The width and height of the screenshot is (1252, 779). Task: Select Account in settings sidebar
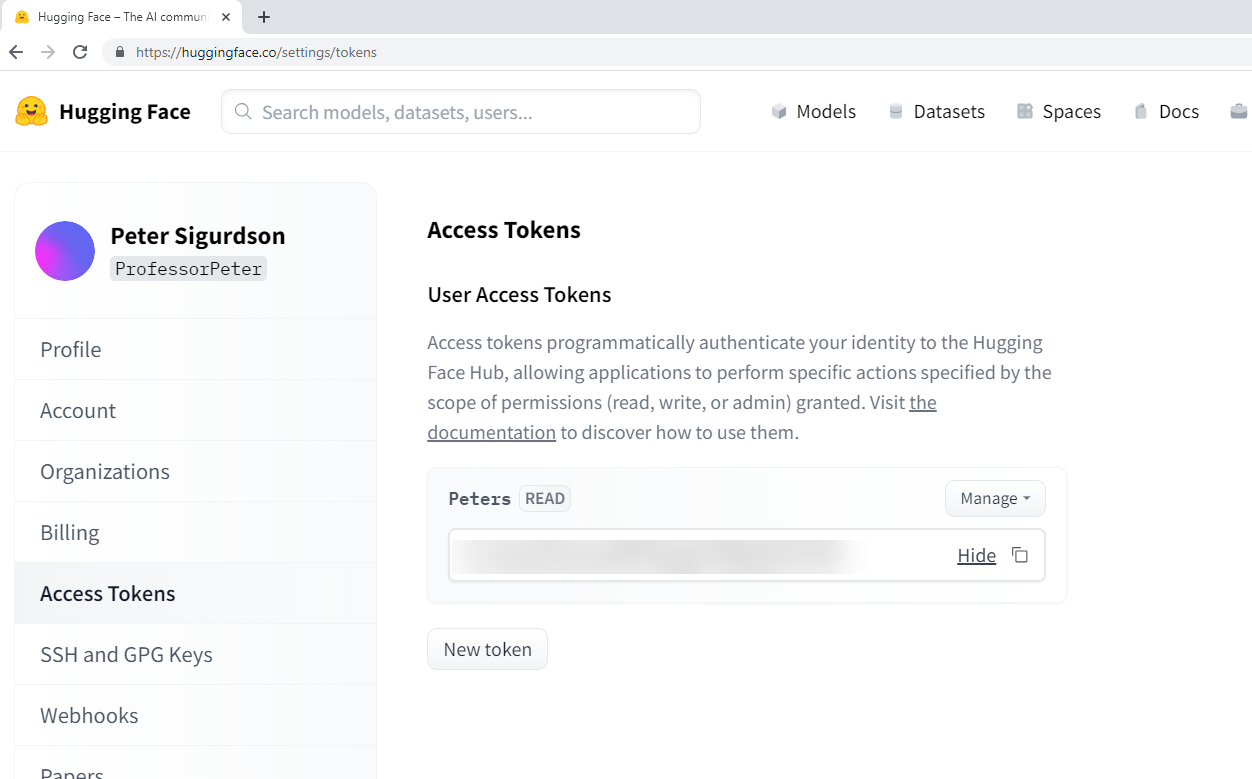click(196, 410)
